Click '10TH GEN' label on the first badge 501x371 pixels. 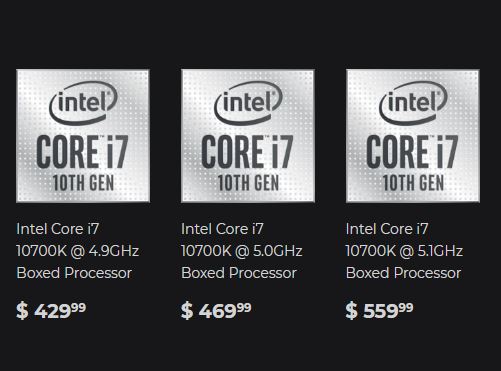(83, 183)
